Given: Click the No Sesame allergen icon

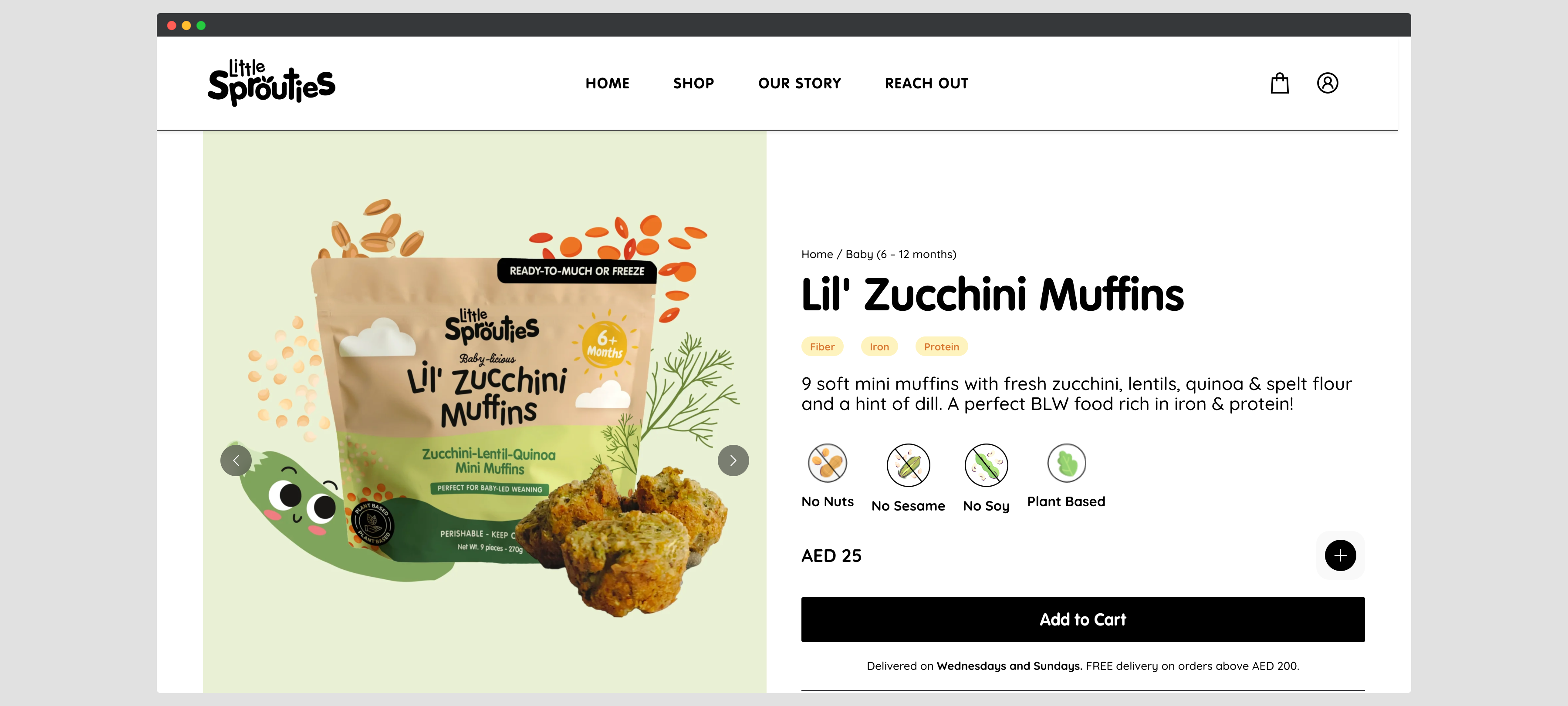Looking at the screenshot, I should click(908, 465).
